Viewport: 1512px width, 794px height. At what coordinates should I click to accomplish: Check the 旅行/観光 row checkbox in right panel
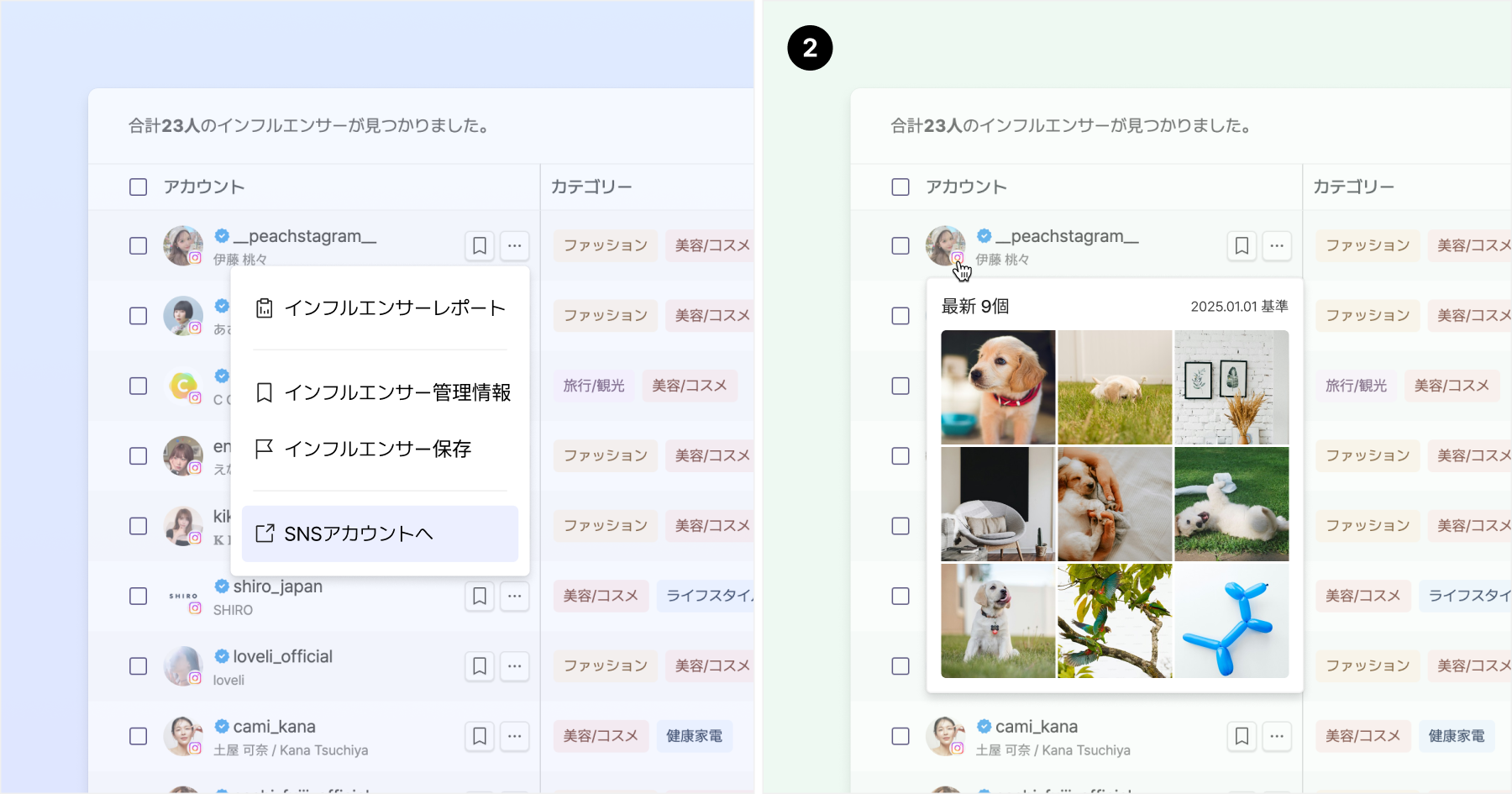900,386
